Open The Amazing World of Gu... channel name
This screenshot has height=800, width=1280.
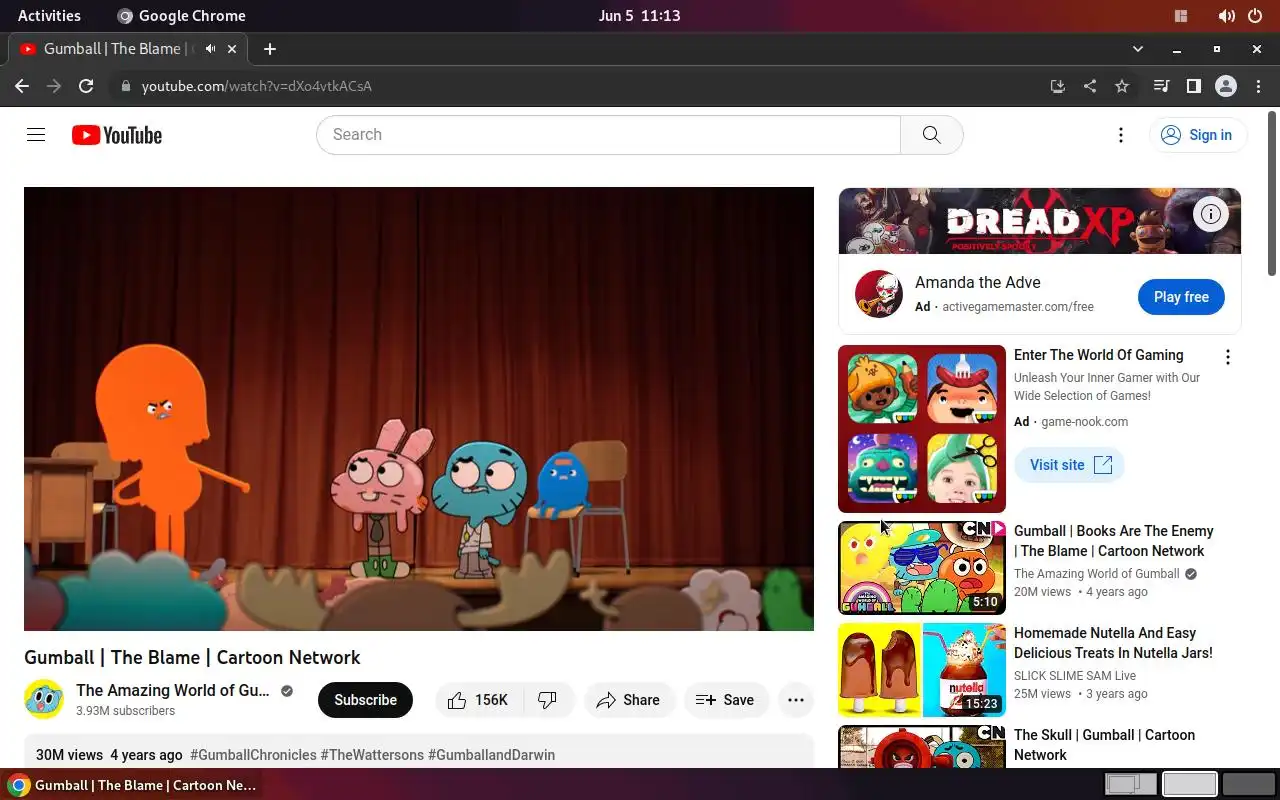click(173, 690)
